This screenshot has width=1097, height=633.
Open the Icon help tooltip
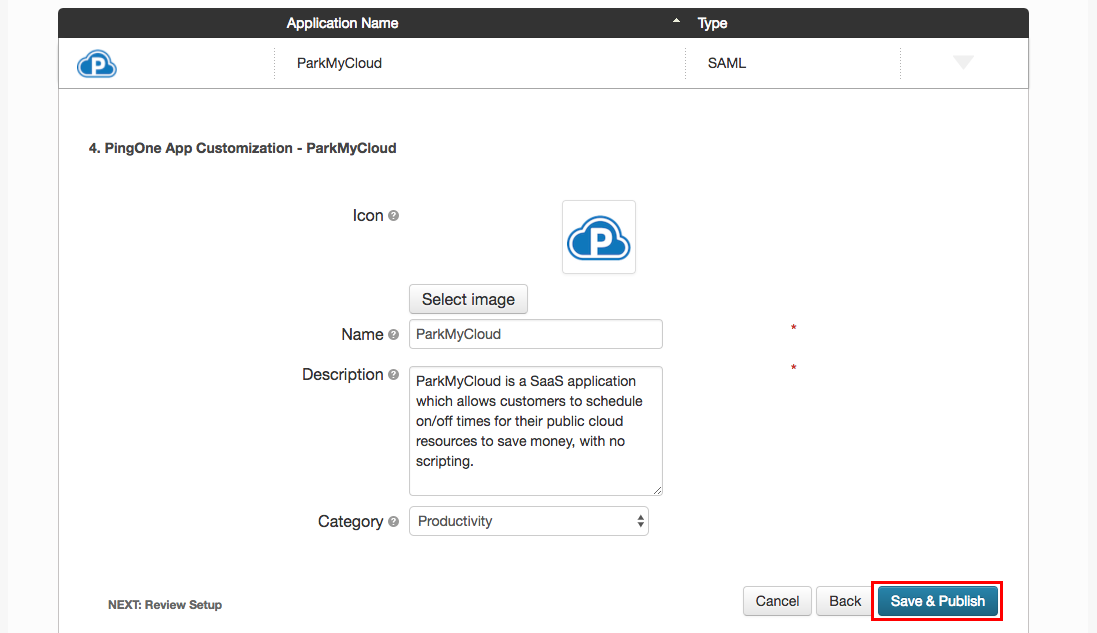394,215
